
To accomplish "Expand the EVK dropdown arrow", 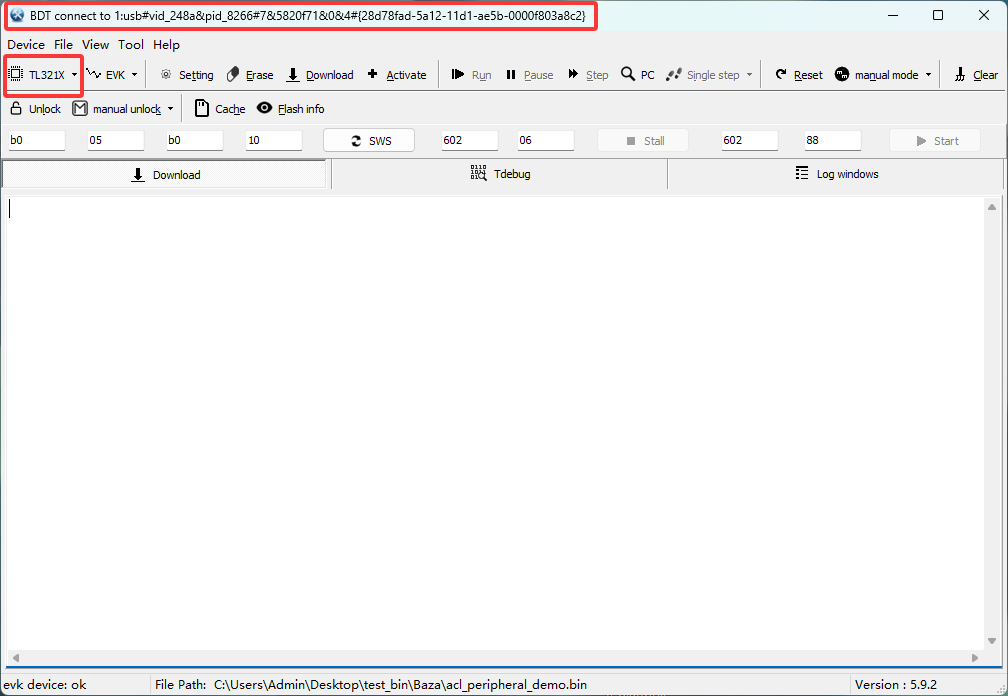I will click(134, 75).
